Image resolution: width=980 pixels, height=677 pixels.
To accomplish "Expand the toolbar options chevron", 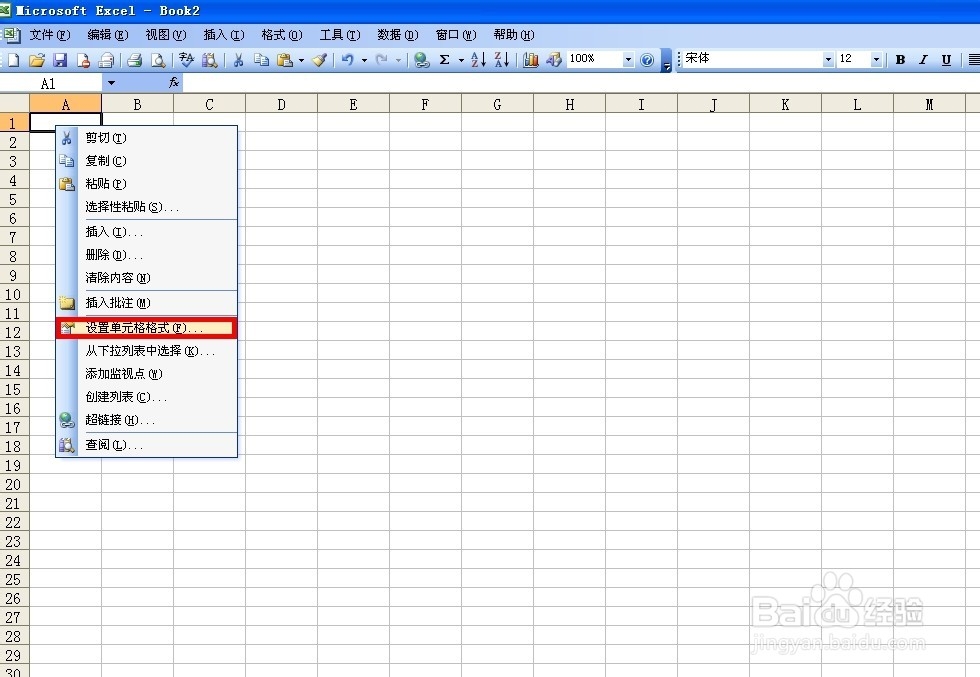I will tap(666, 61).
